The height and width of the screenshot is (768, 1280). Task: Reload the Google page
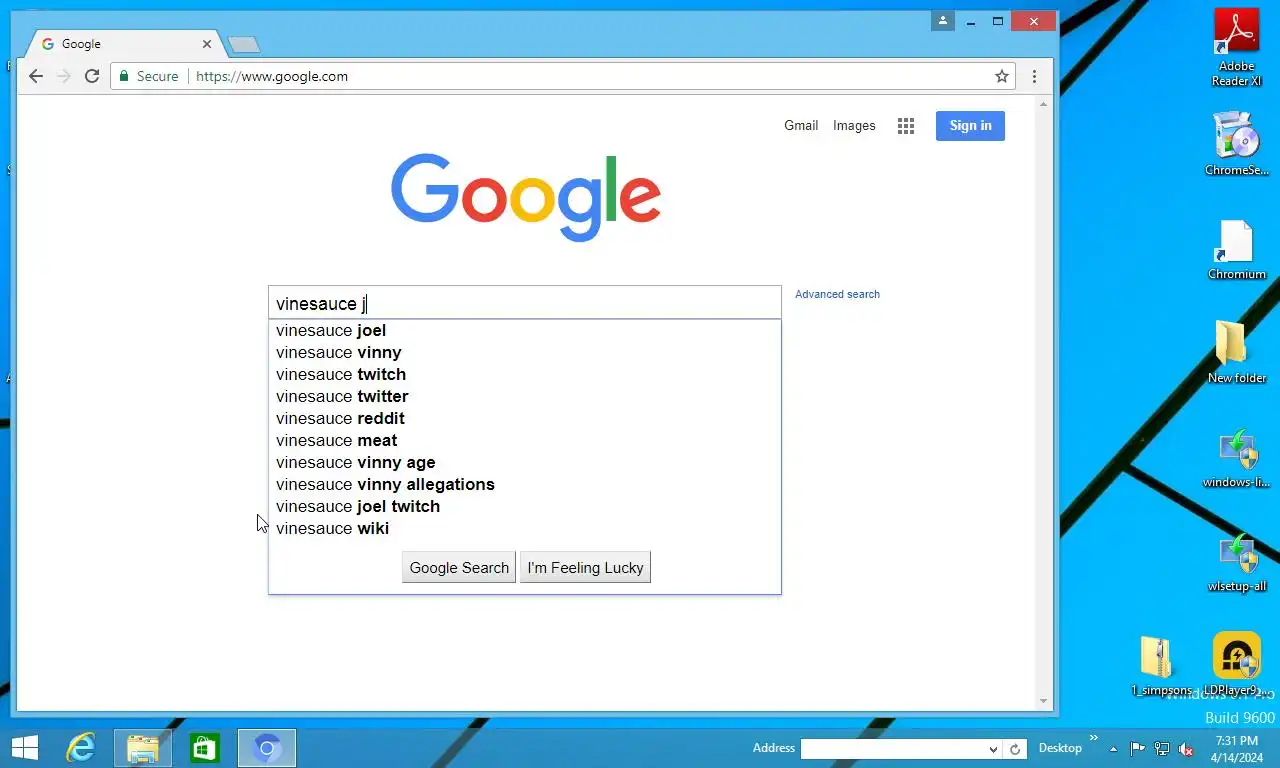coord(92,76)
